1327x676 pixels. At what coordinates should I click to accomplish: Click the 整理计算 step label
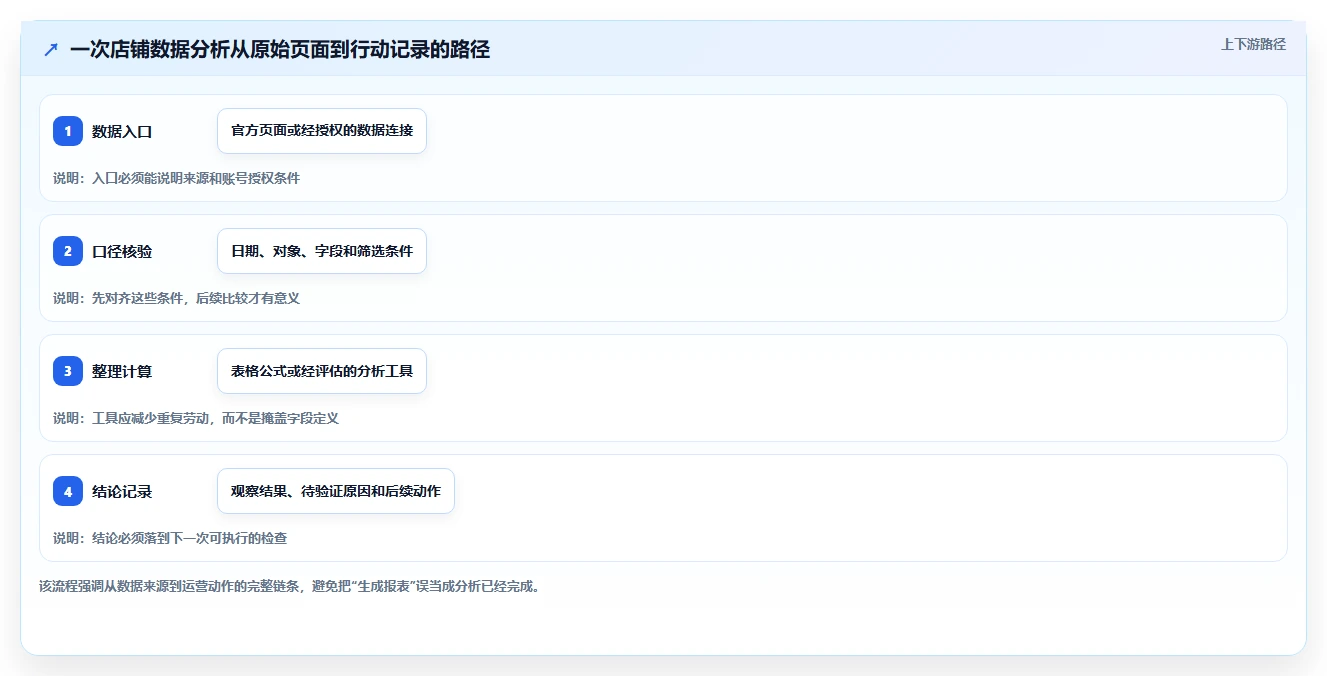[122, 371]
